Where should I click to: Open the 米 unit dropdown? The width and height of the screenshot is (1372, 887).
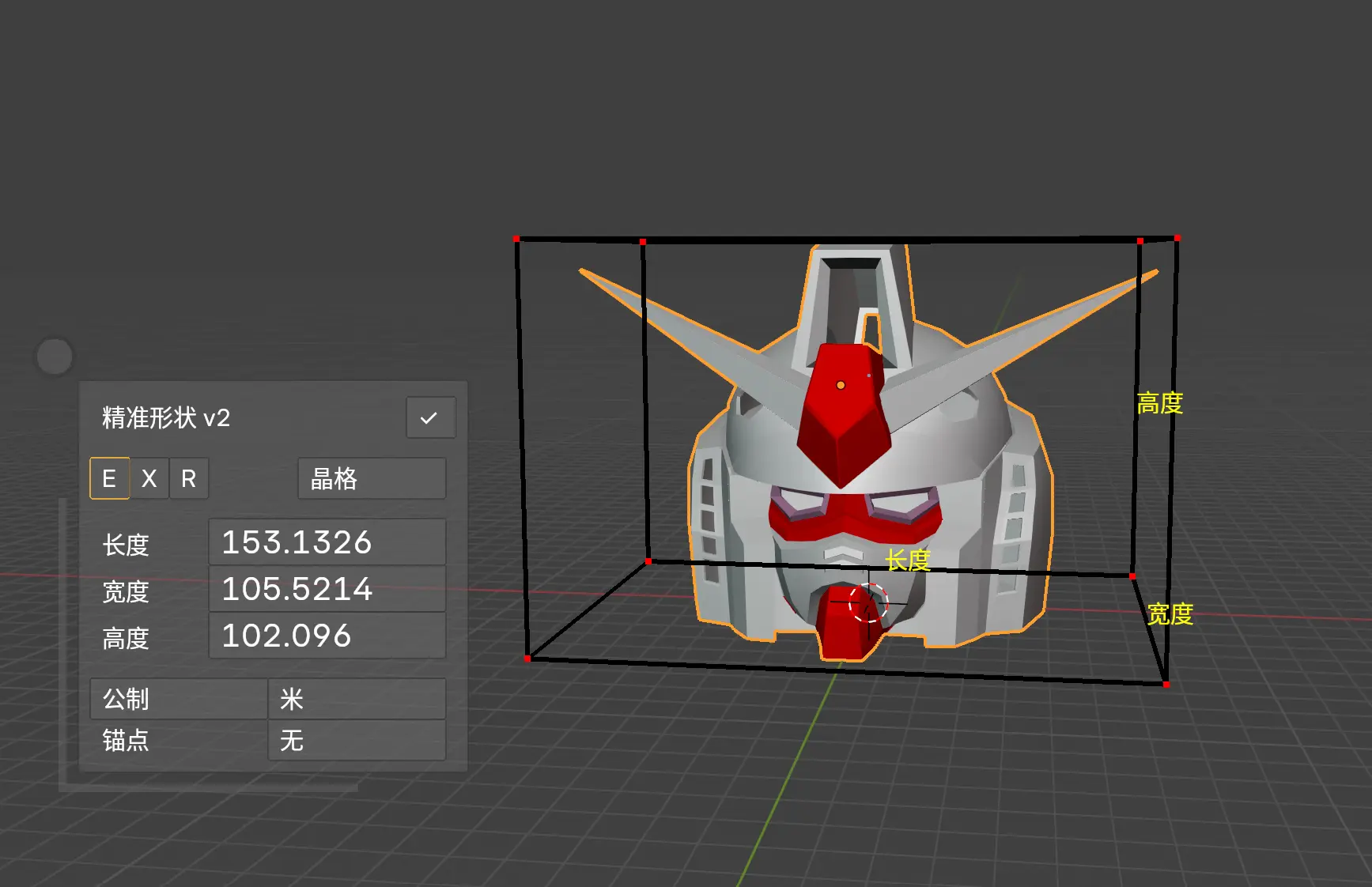tap(357, 699)
